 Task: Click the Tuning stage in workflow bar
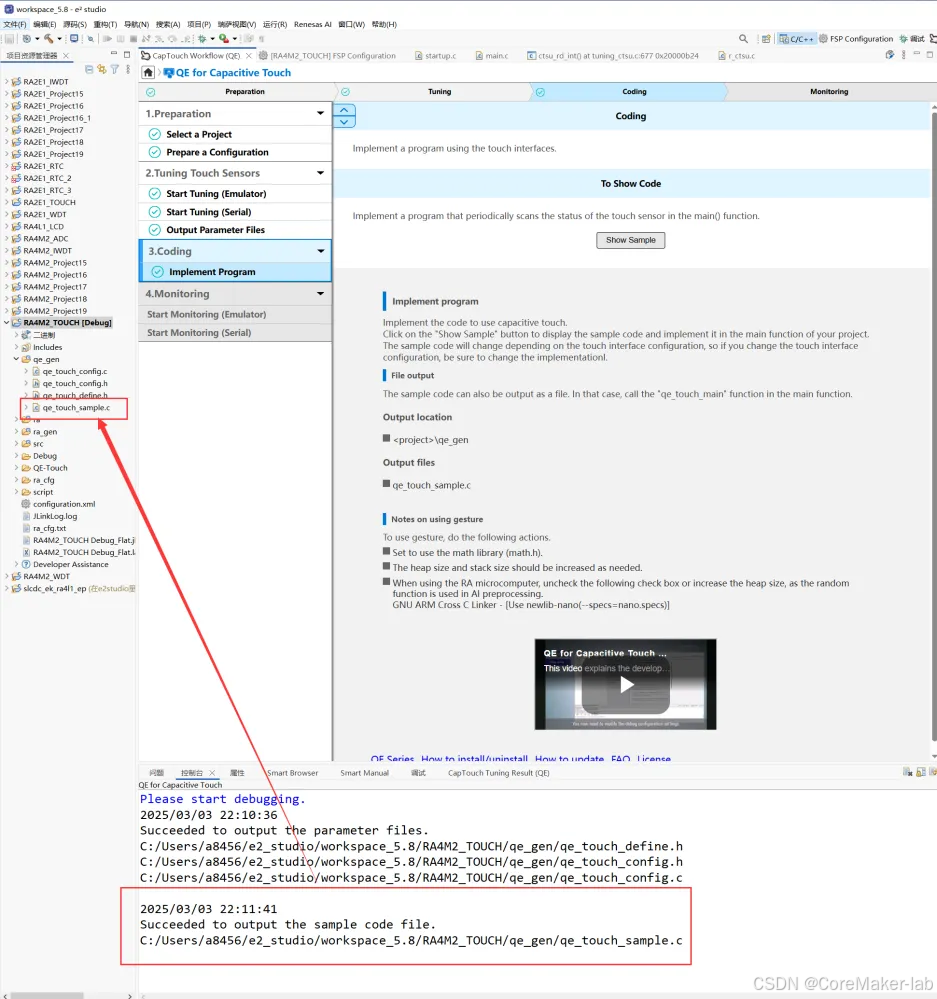440,92
